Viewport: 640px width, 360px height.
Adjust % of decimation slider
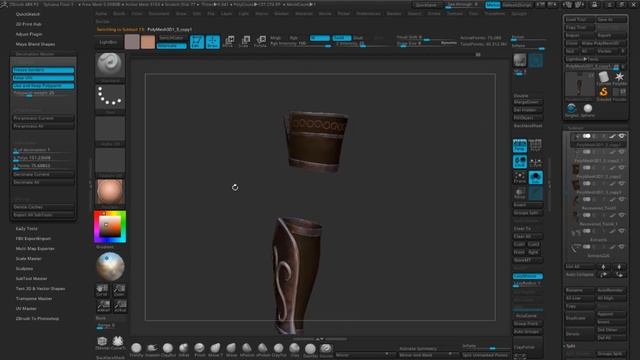click(43, 150)
